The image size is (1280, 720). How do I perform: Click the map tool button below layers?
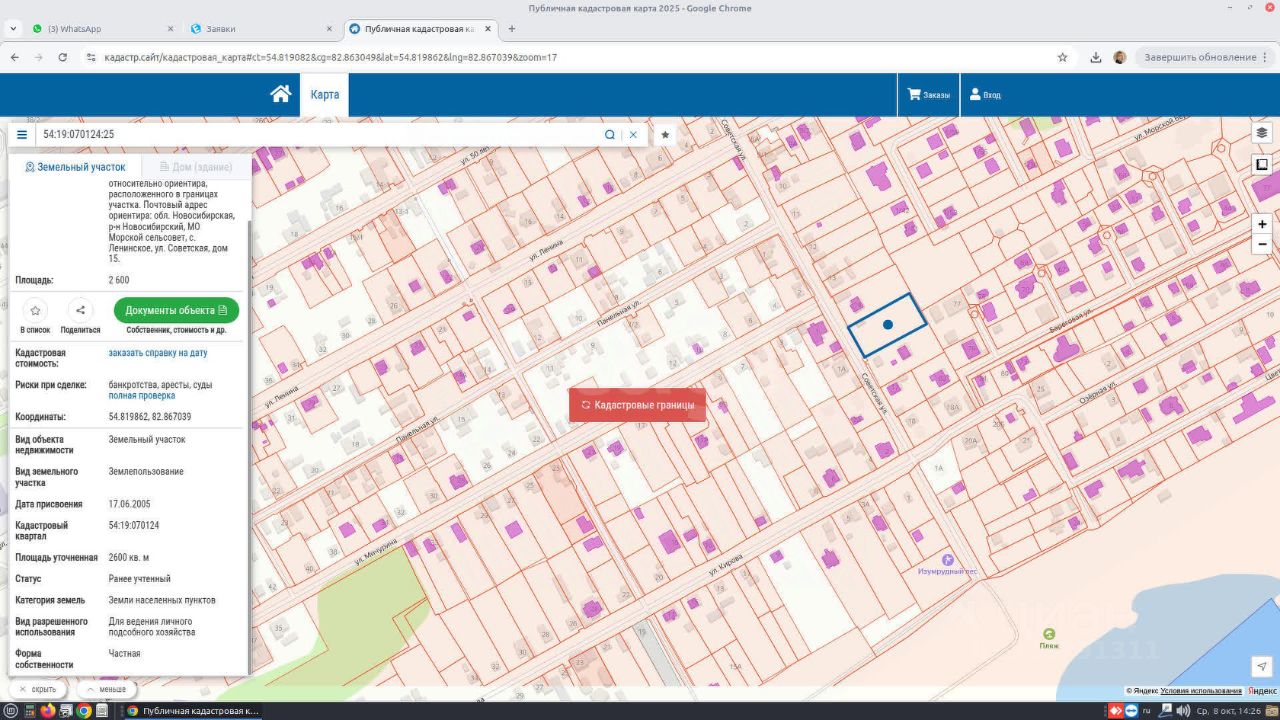[x=1262, y=164]
